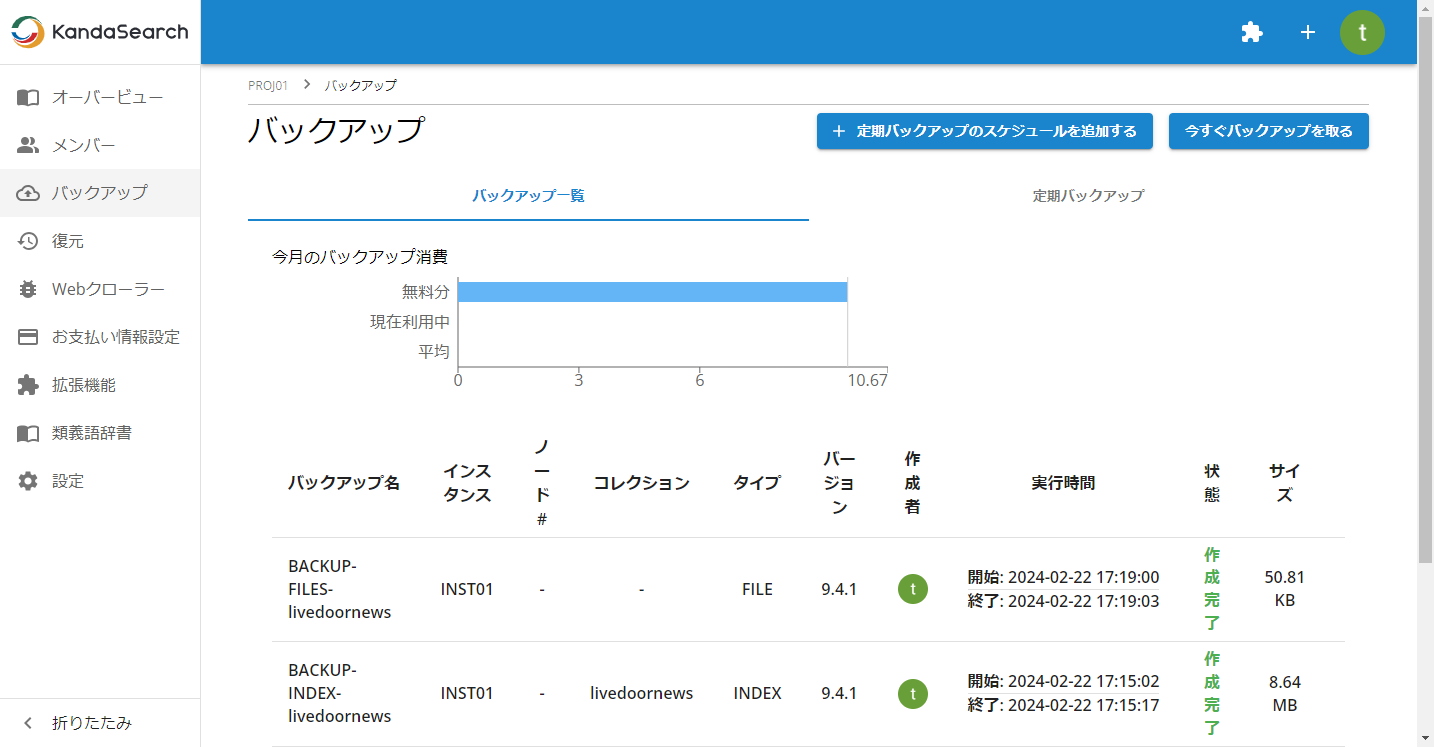Viewport: 1434px width, 747px height.
Task: Click 現在利用中 chart label
Action: click(x=410, y=322)
